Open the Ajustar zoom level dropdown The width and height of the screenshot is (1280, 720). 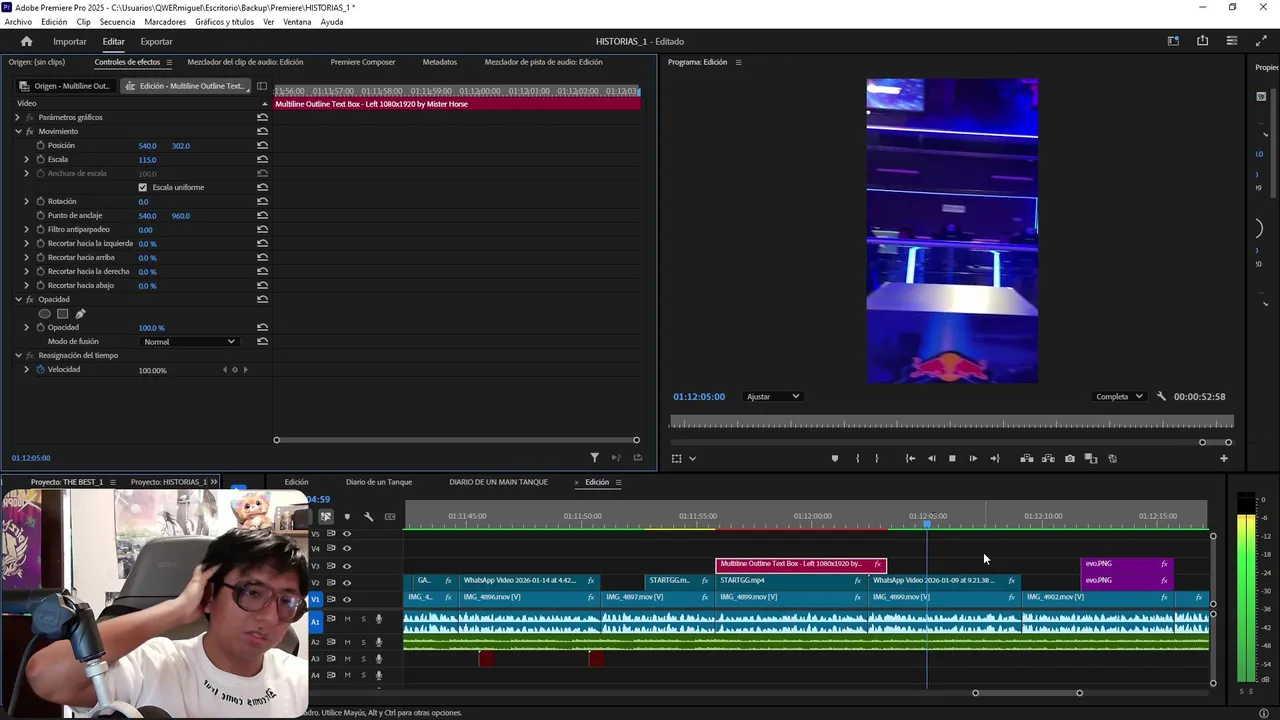[x=773, y=396]
